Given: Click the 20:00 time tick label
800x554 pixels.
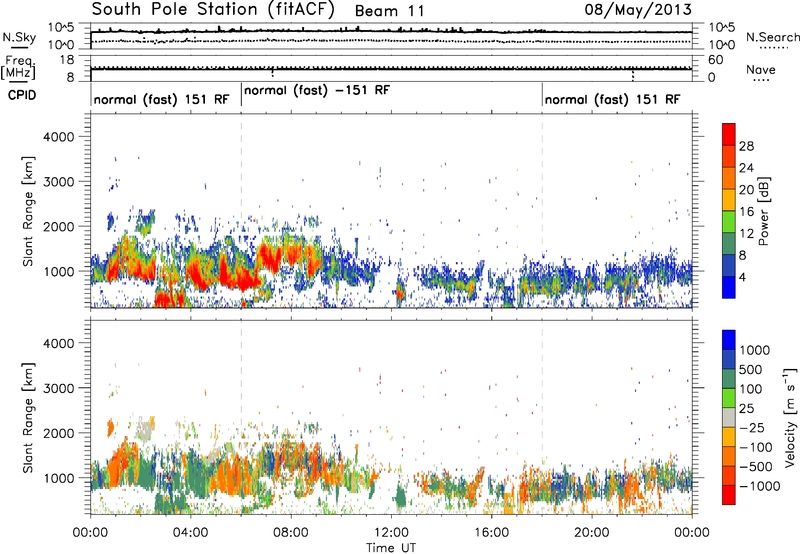Looking at the screenshot, I should point(592,533).
